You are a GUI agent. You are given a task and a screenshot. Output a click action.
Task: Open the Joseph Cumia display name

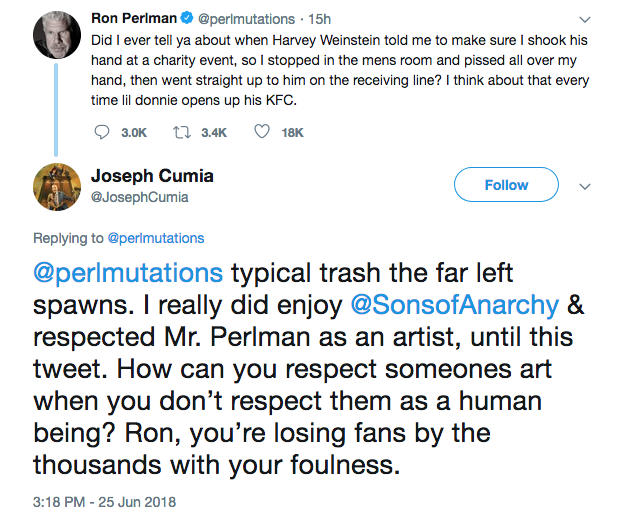pos(151,177)
